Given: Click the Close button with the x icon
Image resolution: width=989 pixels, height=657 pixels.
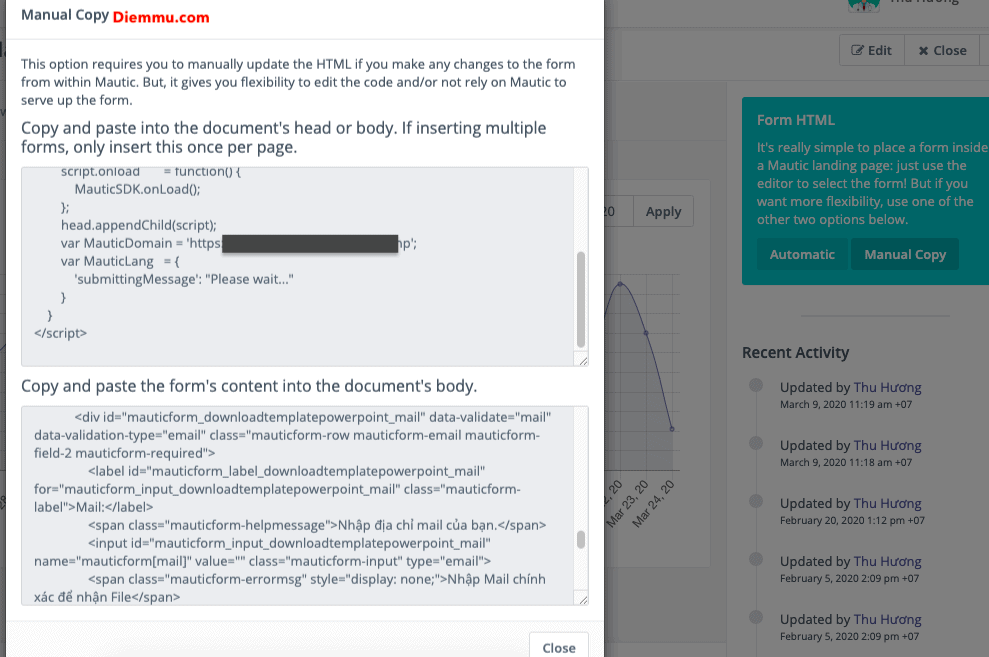Looking at the screenshot, I should [x=942, y=50].
